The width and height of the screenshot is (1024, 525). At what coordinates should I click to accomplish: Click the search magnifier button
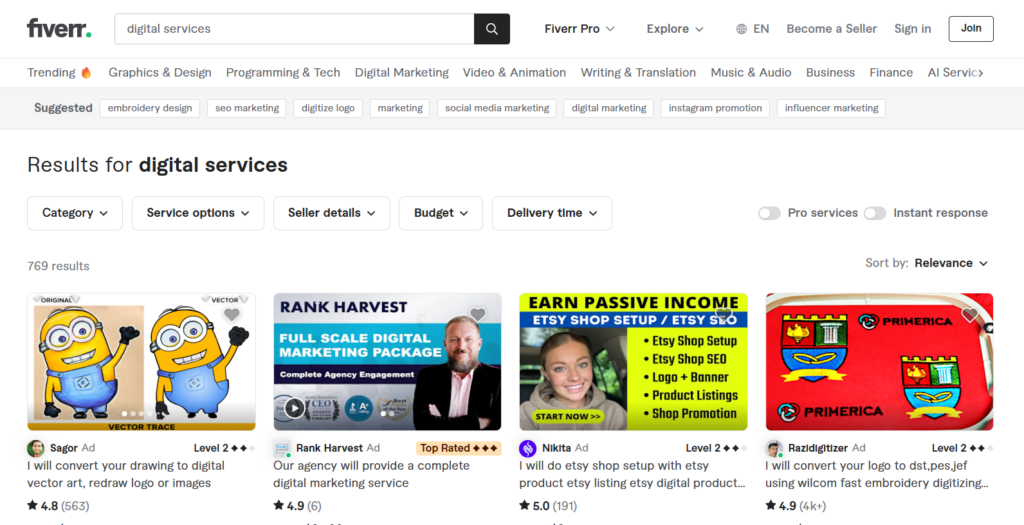tap(492, 29)
